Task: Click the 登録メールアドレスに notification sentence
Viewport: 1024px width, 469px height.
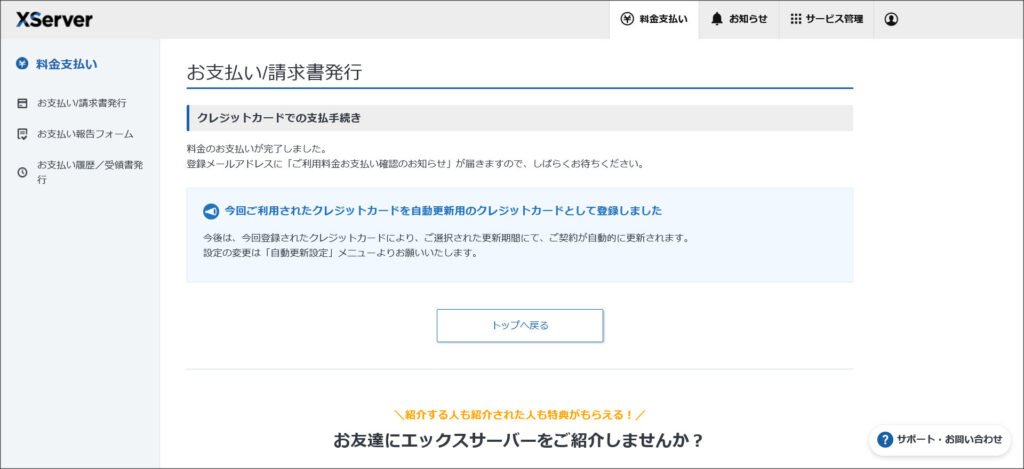Action: tap(416, 164)
